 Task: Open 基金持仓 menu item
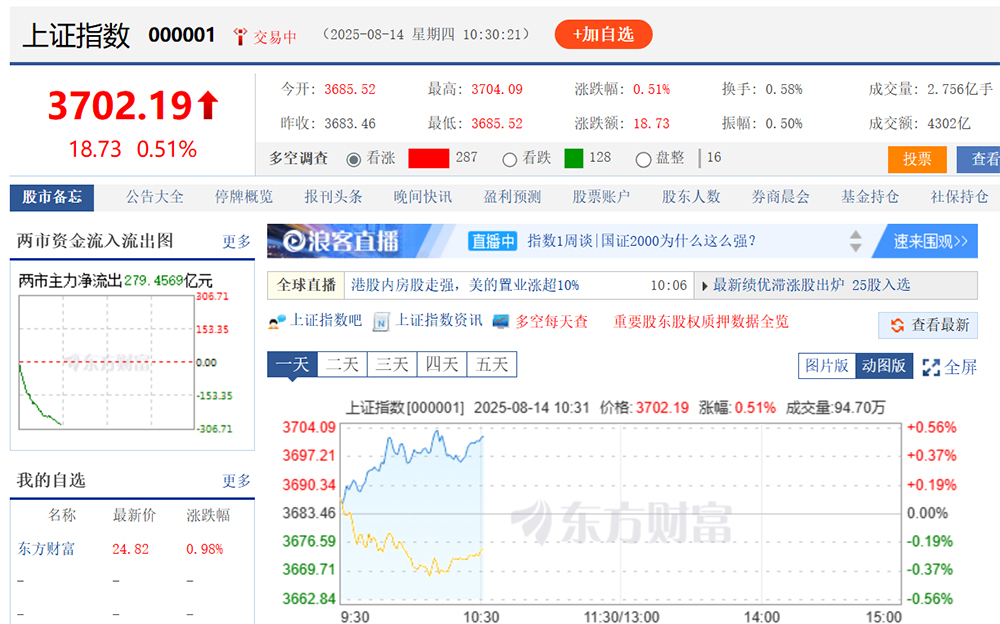click(870, 197)
